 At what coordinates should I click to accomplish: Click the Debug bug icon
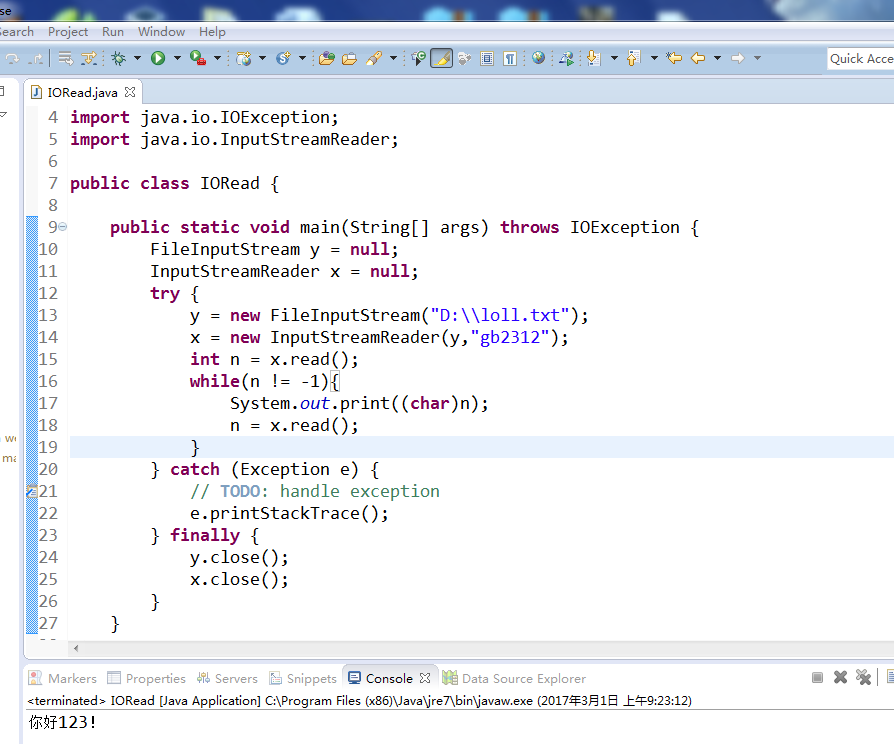tap(119, 58)
